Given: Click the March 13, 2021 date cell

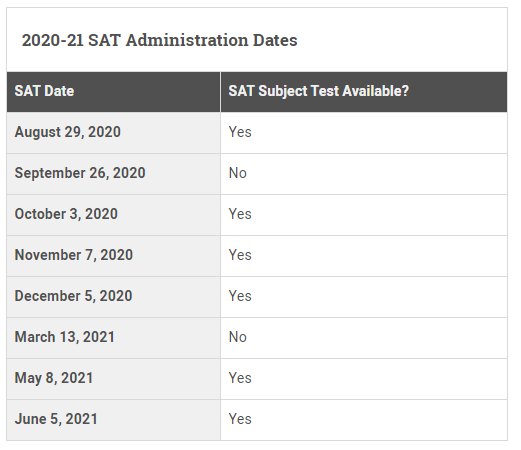Looking at the screenshot, I should (113, 338).
